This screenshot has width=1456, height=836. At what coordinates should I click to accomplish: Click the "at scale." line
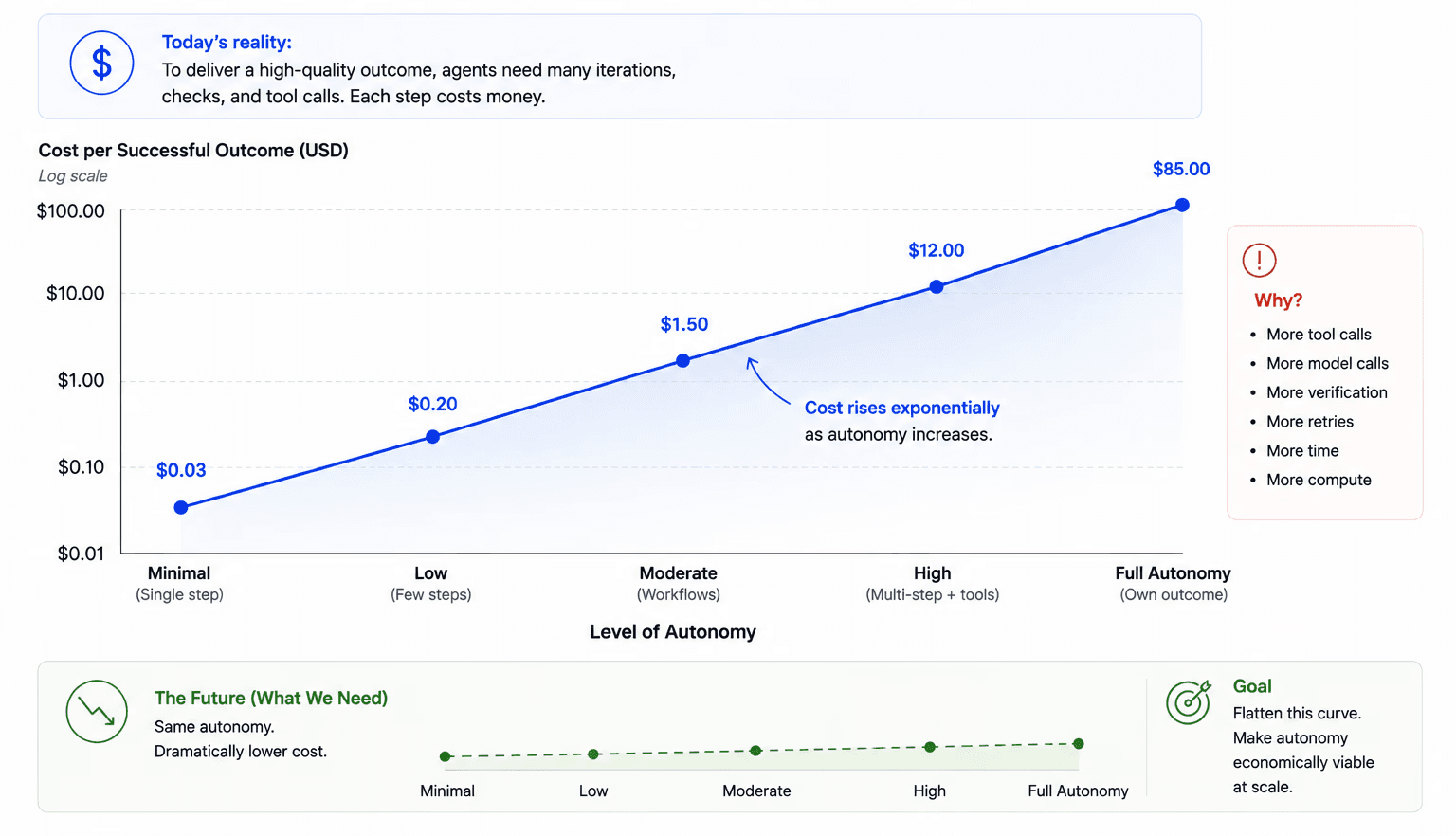(x=1263, y=788)
